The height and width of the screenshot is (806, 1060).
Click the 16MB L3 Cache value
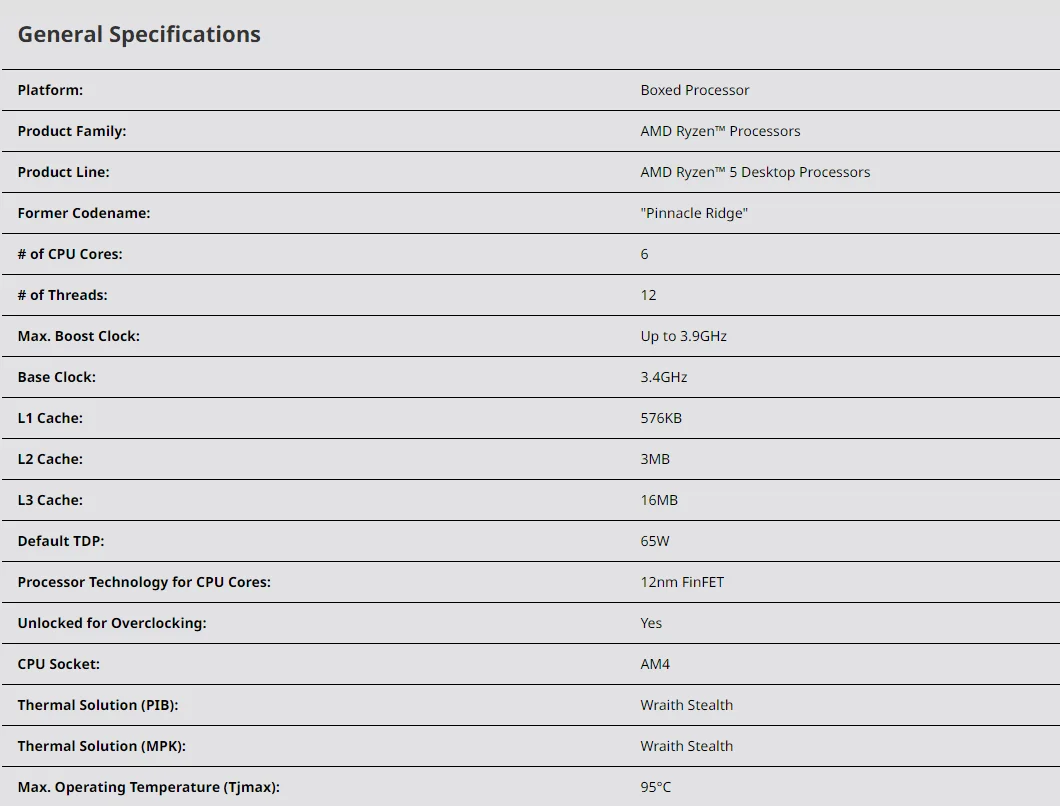pos(659,500)
